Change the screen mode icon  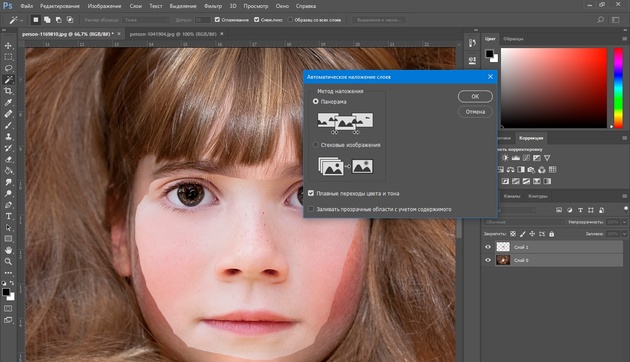(8, 320)
